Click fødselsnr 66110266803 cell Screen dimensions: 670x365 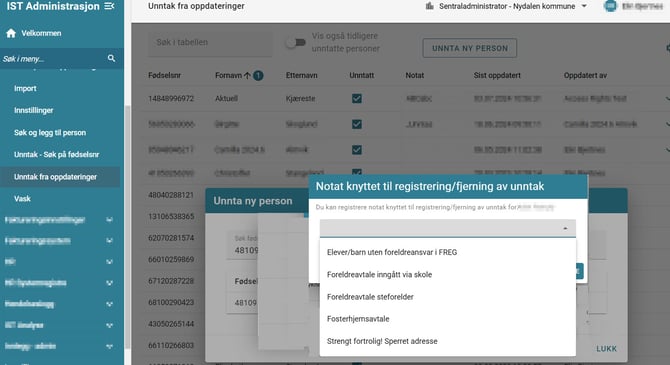[x=171, y=345]
